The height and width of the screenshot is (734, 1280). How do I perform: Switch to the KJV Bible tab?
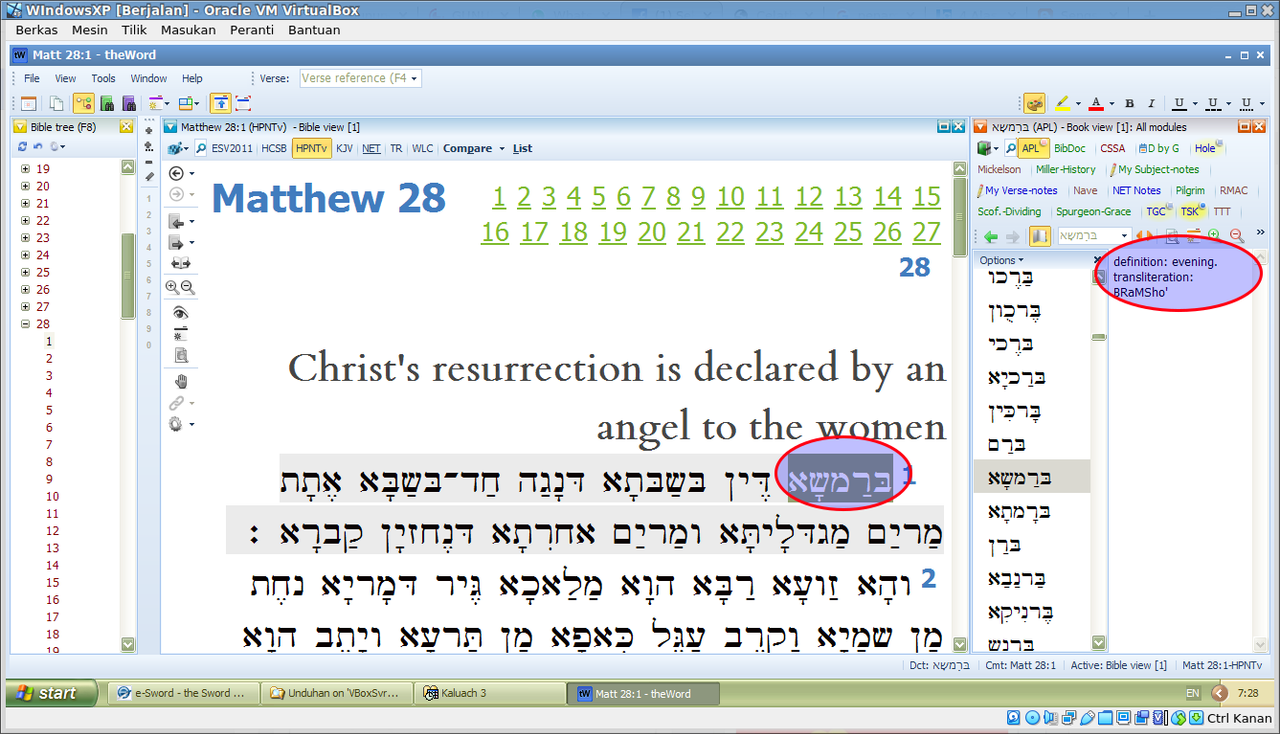point(344,148)
